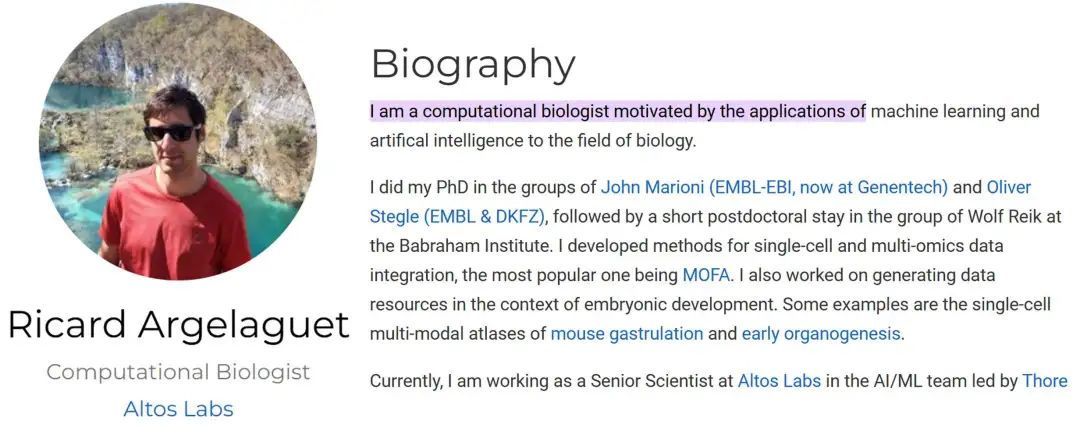The image size is (1080, 427).
Task: Open the MOFA link
Action: tap(706, 274)
